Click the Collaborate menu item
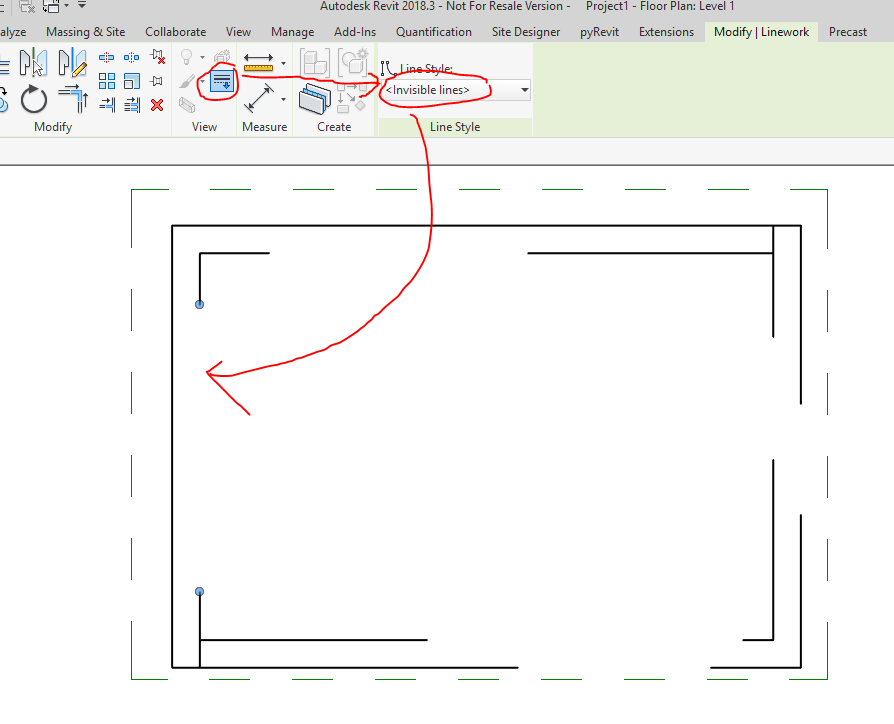 (x=175, y=31)
